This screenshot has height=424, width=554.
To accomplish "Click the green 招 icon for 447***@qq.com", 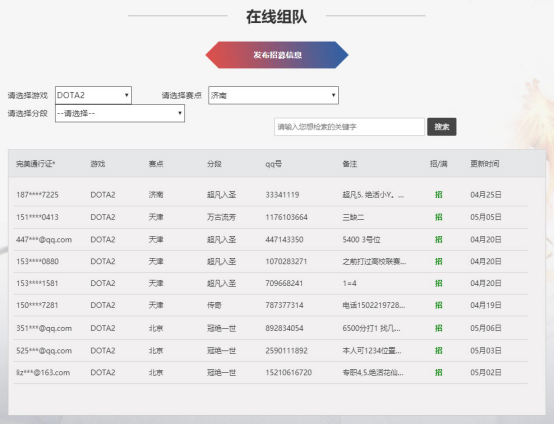I will click(438, 240).
